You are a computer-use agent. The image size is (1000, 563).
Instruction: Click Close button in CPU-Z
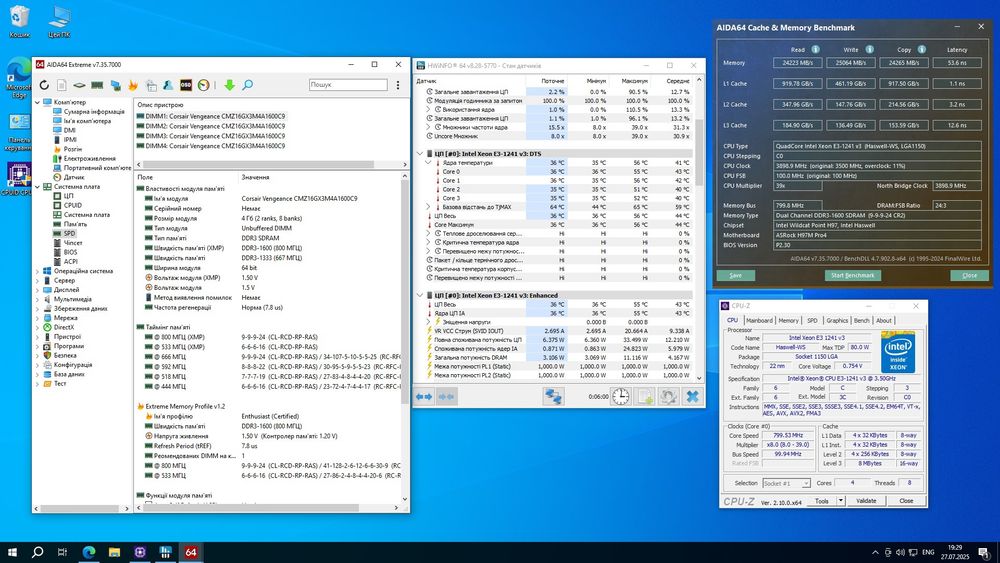pyautogui.click(x=906, y=501)
